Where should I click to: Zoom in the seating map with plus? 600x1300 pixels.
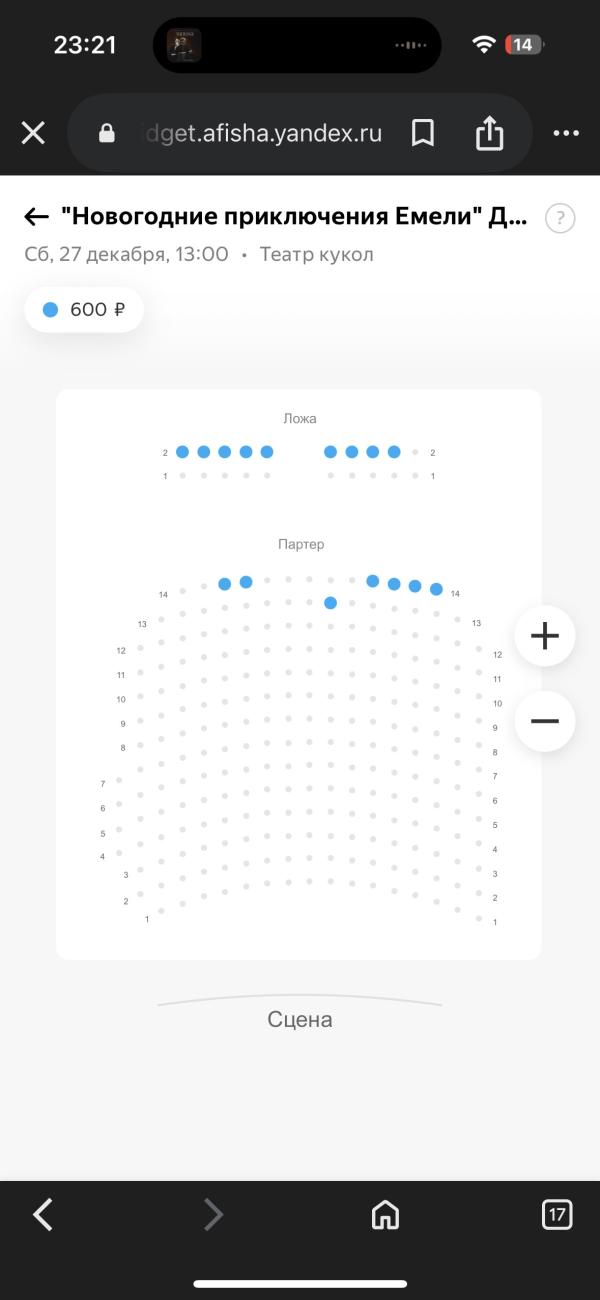[545, 636]
